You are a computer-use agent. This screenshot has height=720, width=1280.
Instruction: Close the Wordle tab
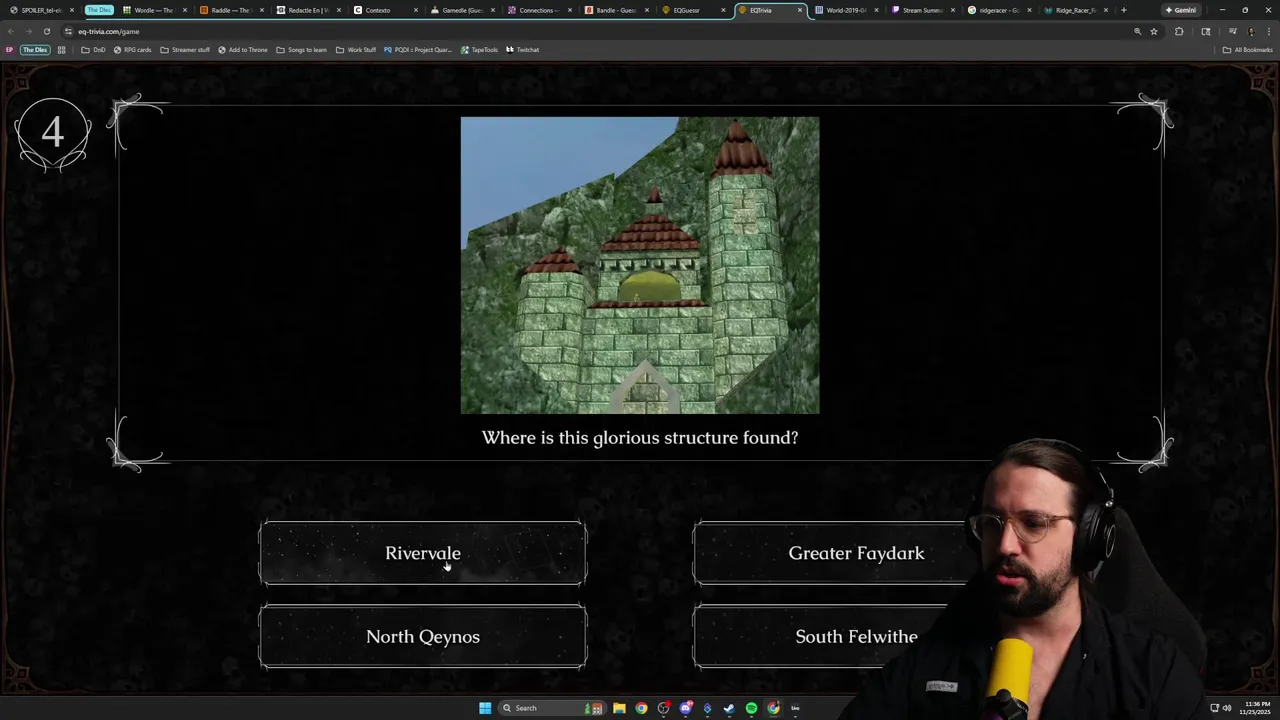tap(184, 10)
